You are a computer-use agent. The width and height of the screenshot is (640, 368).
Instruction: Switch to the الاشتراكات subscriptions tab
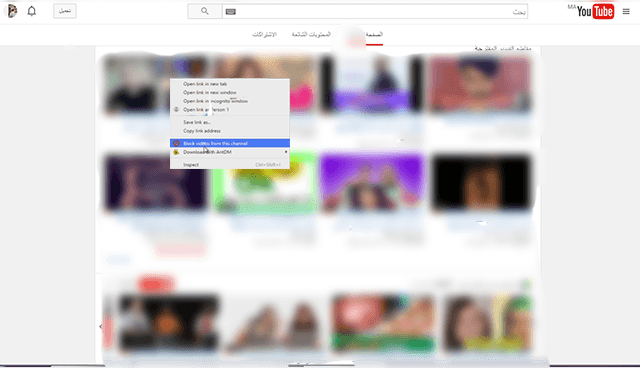[x=264, y=34]
